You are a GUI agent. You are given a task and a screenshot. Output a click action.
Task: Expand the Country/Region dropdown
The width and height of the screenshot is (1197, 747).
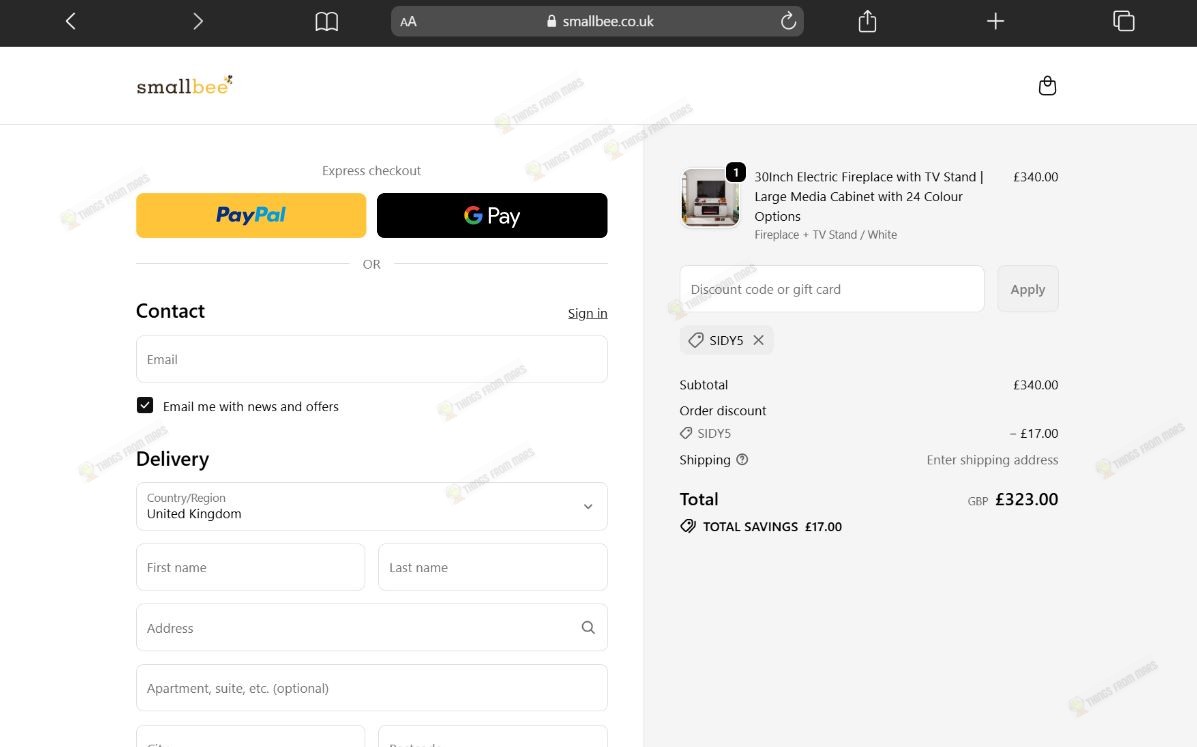(x=372, y=506)
